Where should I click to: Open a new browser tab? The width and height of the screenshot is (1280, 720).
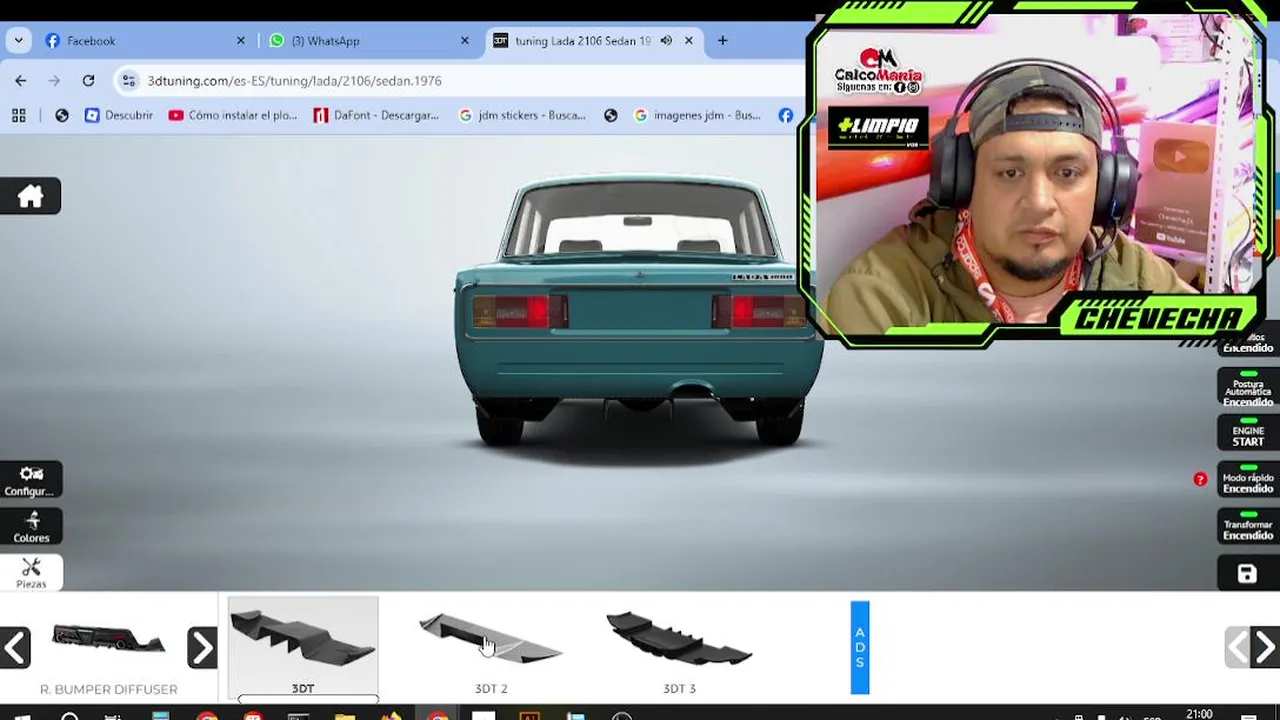pos(722,41)
